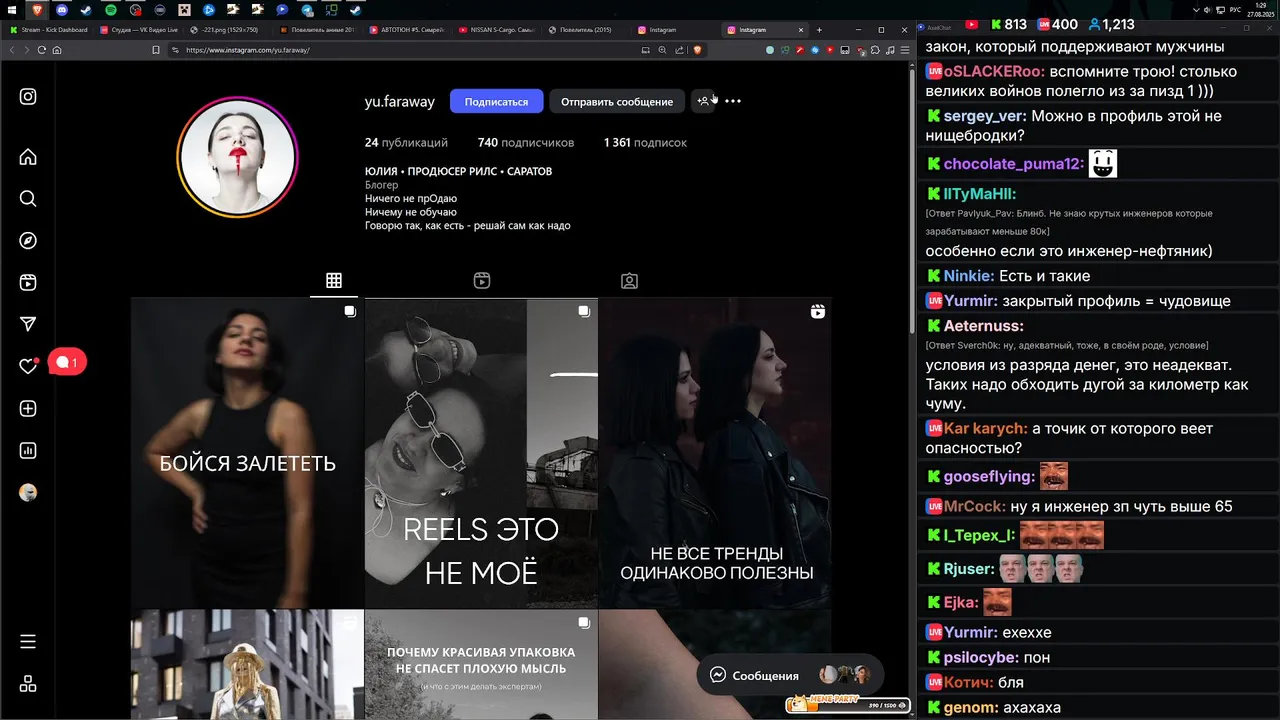Screen dimensions: 1280x720
Task: Open Windows Start menu button
Action: [13, 9]
